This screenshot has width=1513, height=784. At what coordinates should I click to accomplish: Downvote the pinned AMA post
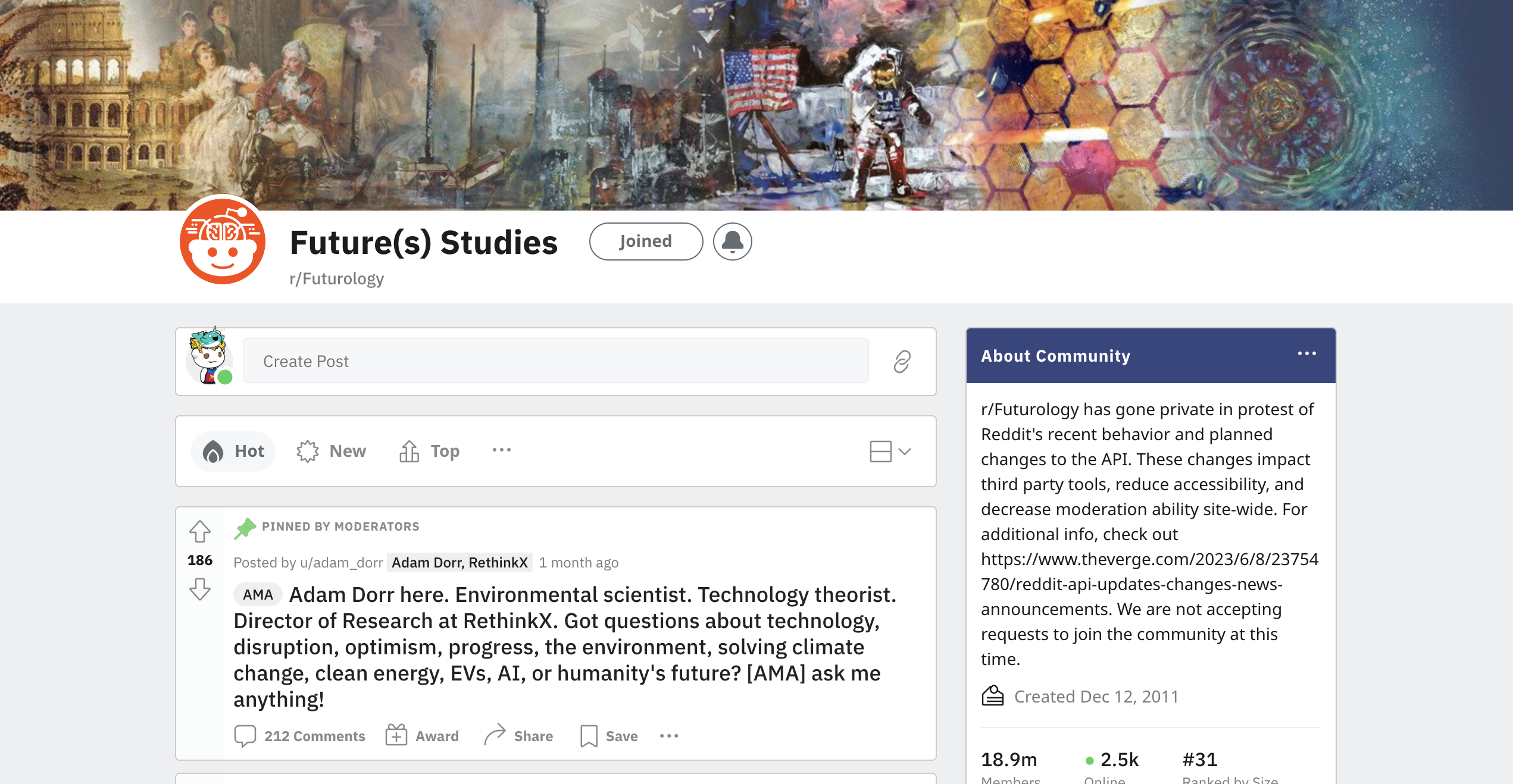point(200,589)
